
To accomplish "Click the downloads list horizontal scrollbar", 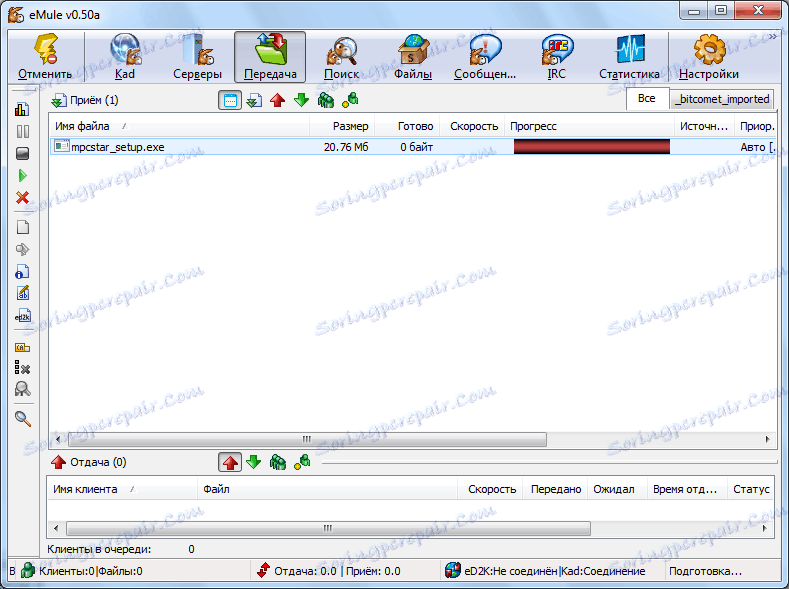I will pos(307,440).
